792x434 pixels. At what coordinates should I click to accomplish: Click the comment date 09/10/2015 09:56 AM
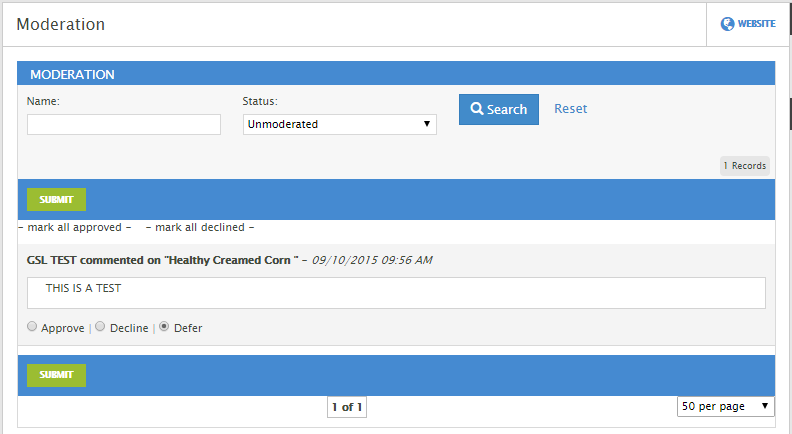pos(372,260)
